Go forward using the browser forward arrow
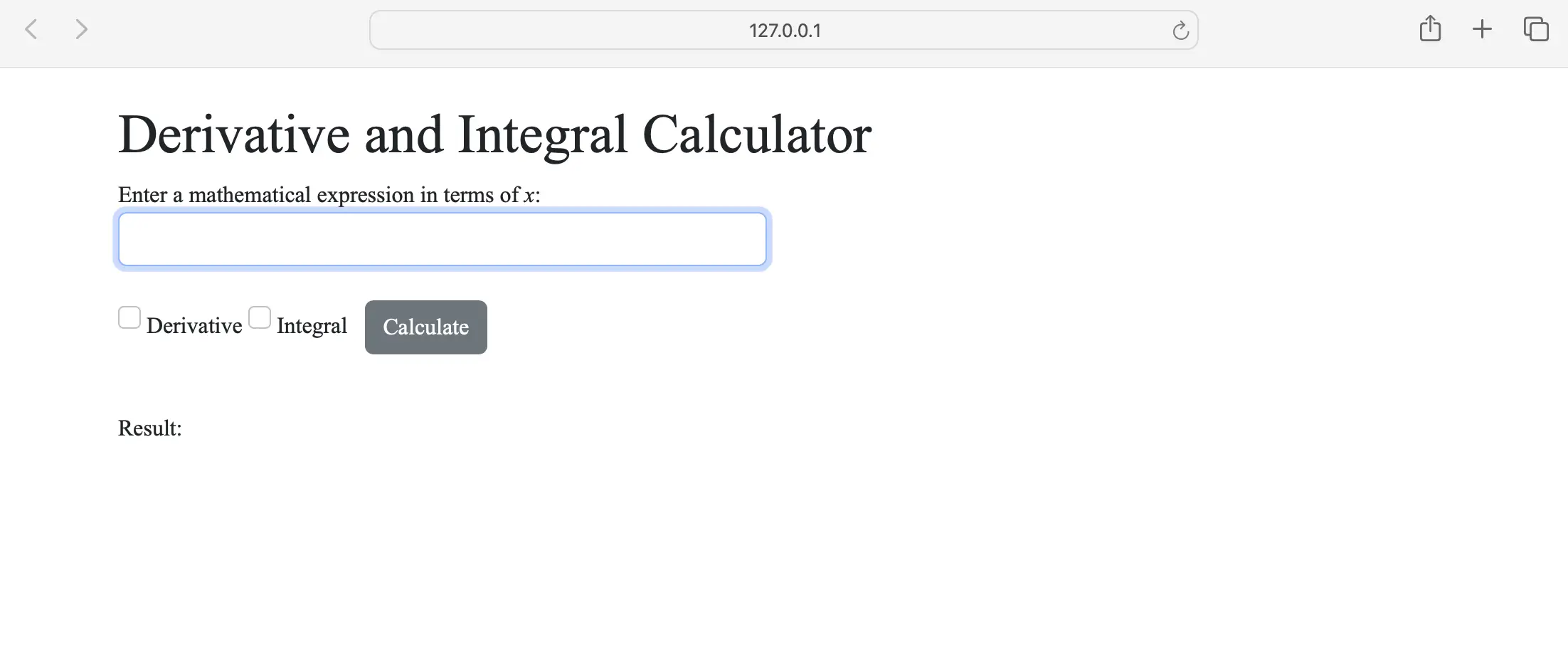 [82, 30]
